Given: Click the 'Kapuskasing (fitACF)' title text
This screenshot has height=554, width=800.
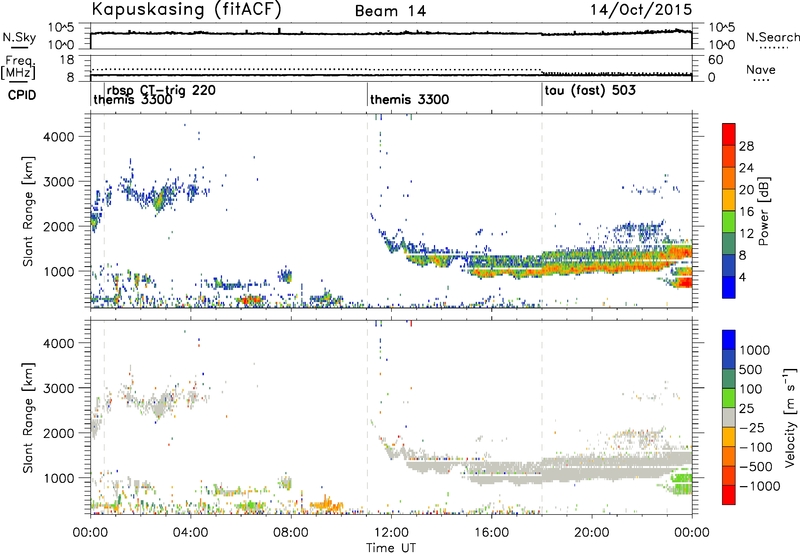Looking at the screenshot, I should (186, 9).
